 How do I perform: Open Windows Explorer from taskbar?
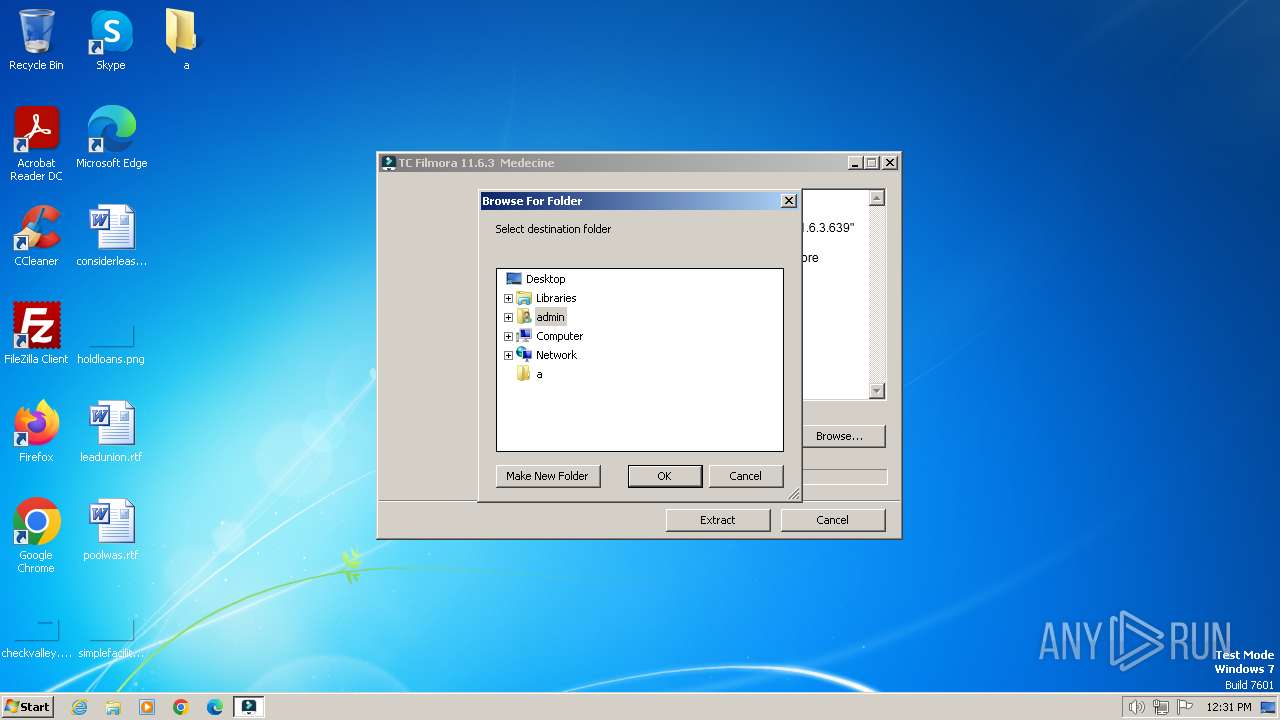tap(113, 707)
